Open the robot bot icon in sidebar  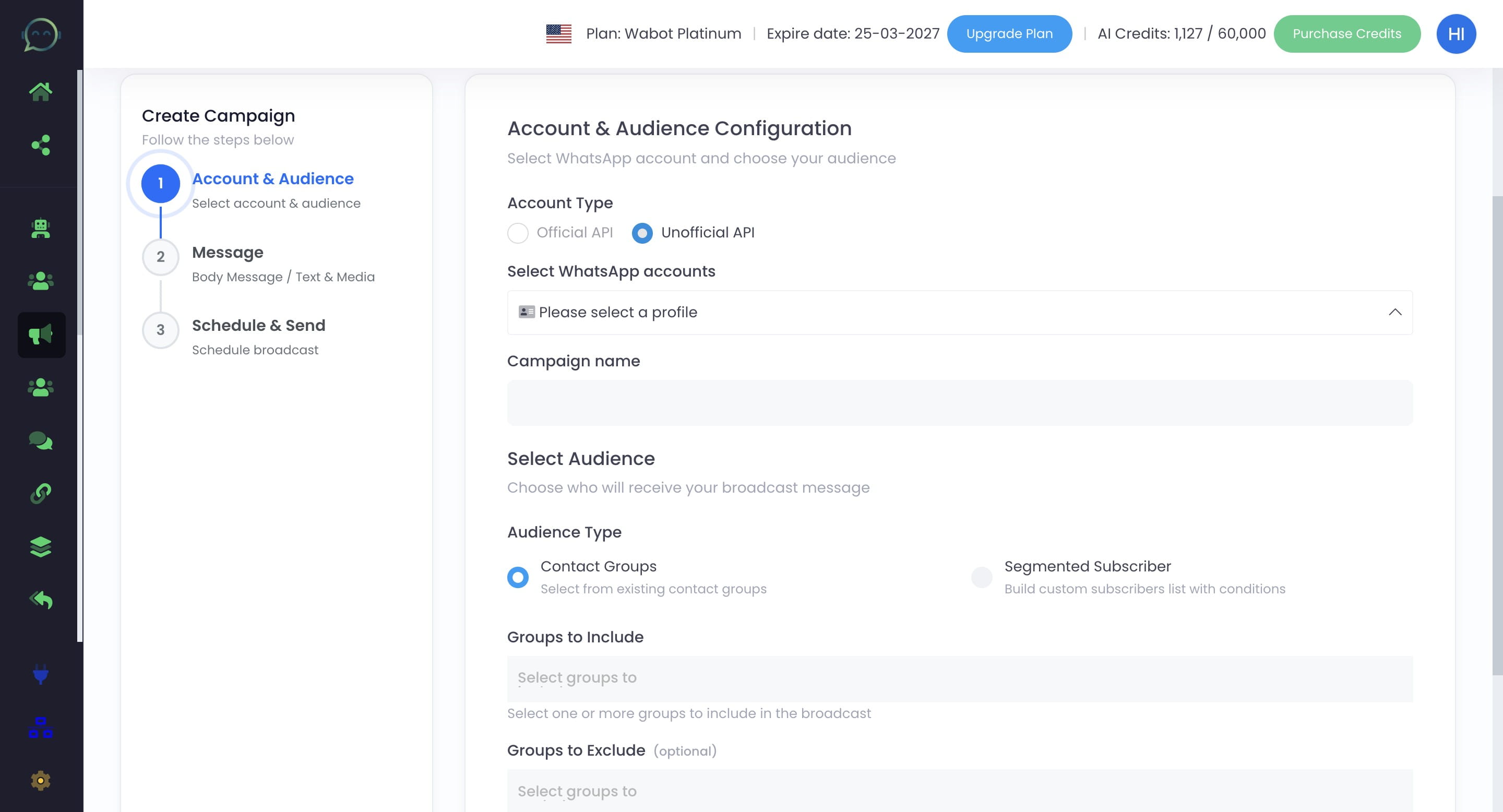41,228
